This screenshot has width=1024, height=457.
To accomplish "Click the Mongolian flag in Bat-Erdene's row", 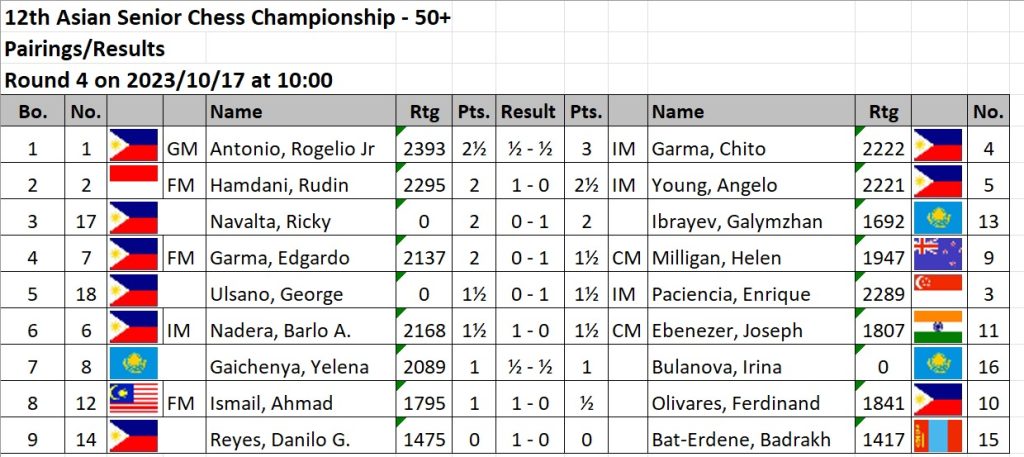I will point(937,438).
